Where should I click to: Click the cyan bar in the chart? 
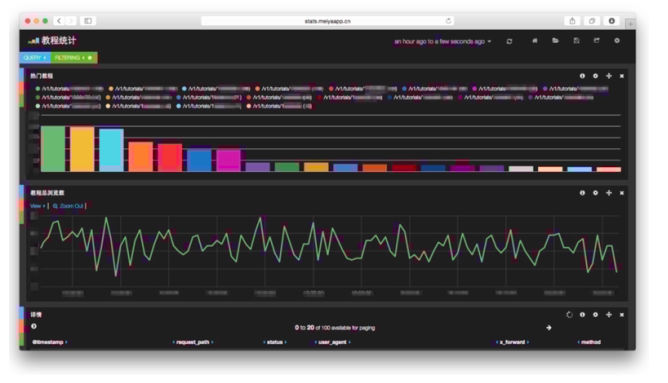point(112,150)
